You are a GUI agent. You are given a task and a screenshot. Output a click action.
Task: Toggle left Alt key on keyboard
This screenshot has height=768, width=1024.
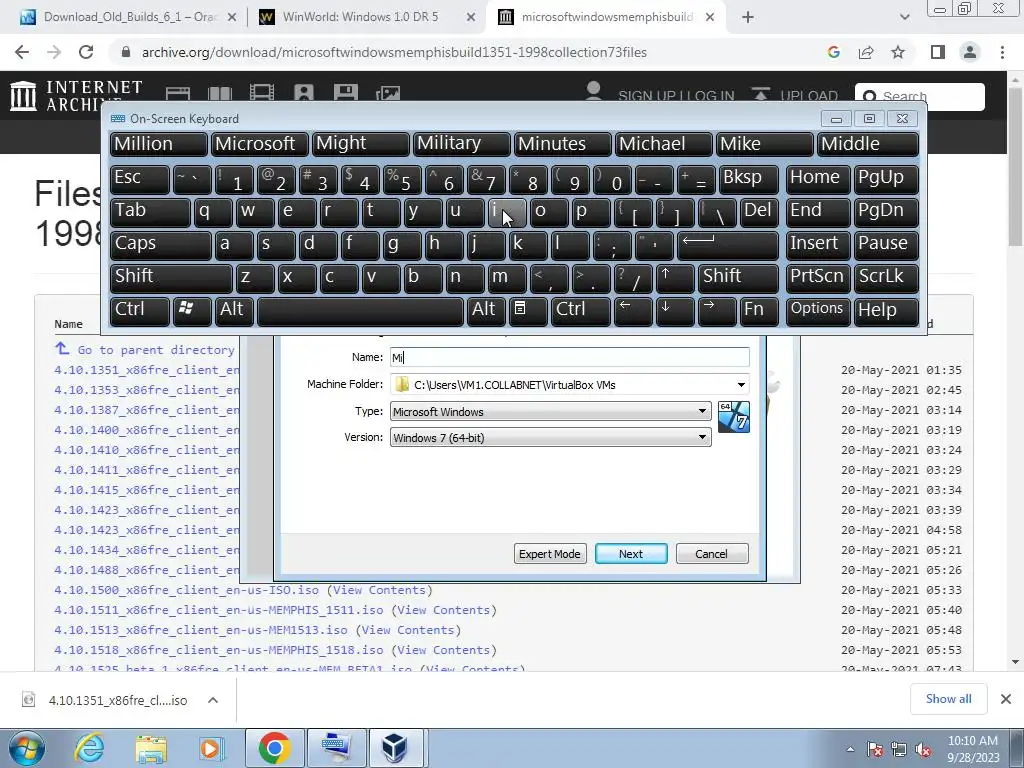click(x=234, y=311)
